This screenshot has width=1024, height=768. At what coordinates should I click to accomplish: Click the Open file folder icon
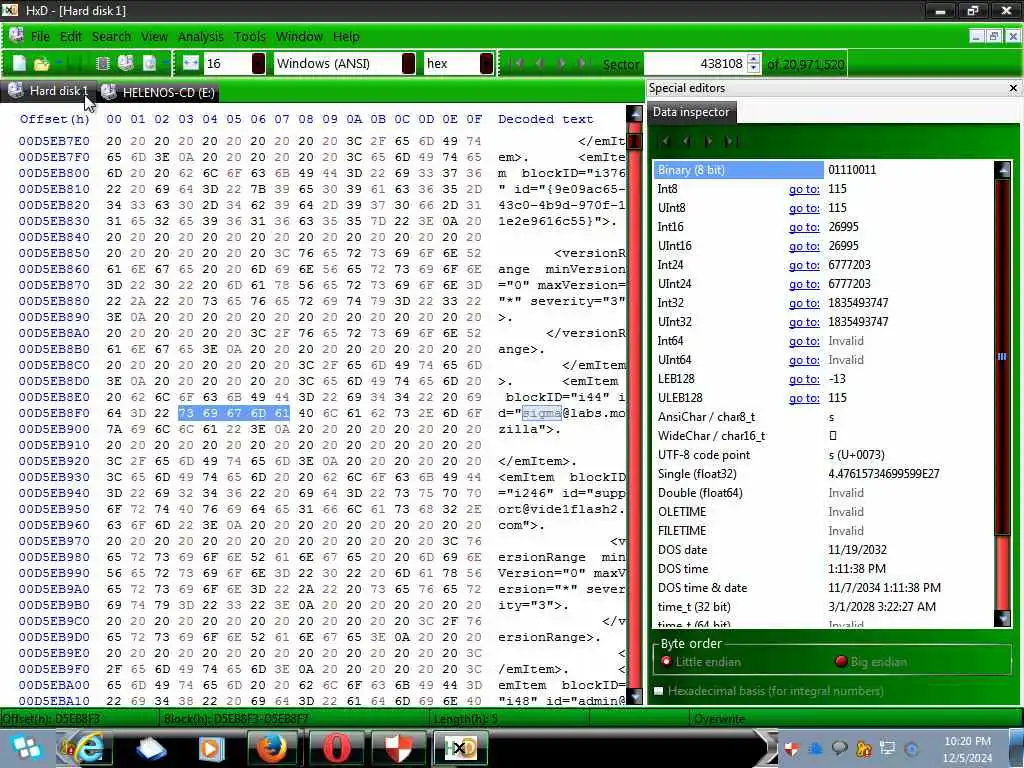pos(41,63)
